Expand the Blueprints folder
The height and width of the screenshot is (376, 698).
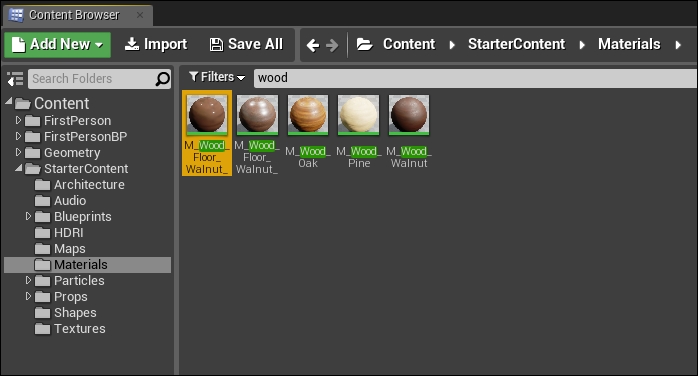pos(28,216)
